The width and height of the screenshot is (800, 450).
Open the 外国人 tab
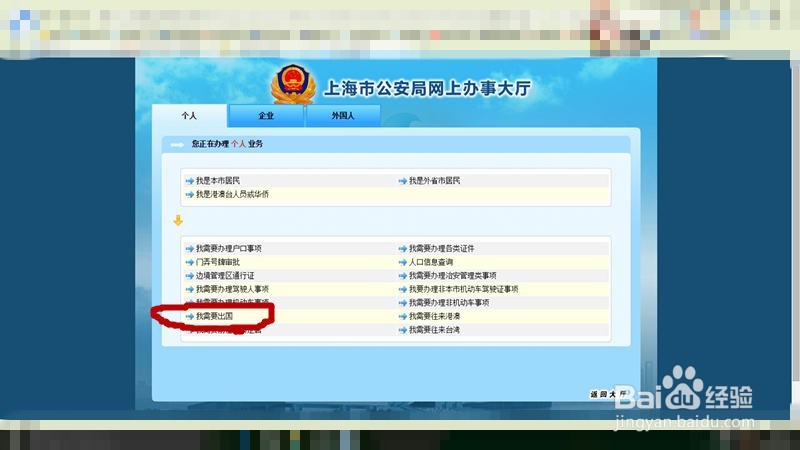[343, 116]
